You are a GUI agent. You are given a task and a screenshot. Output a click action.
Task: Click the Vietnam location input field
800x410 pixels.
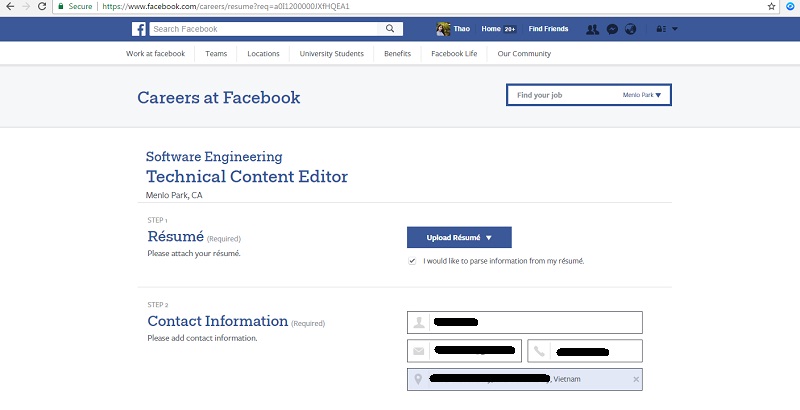click(x=525, y=379)
